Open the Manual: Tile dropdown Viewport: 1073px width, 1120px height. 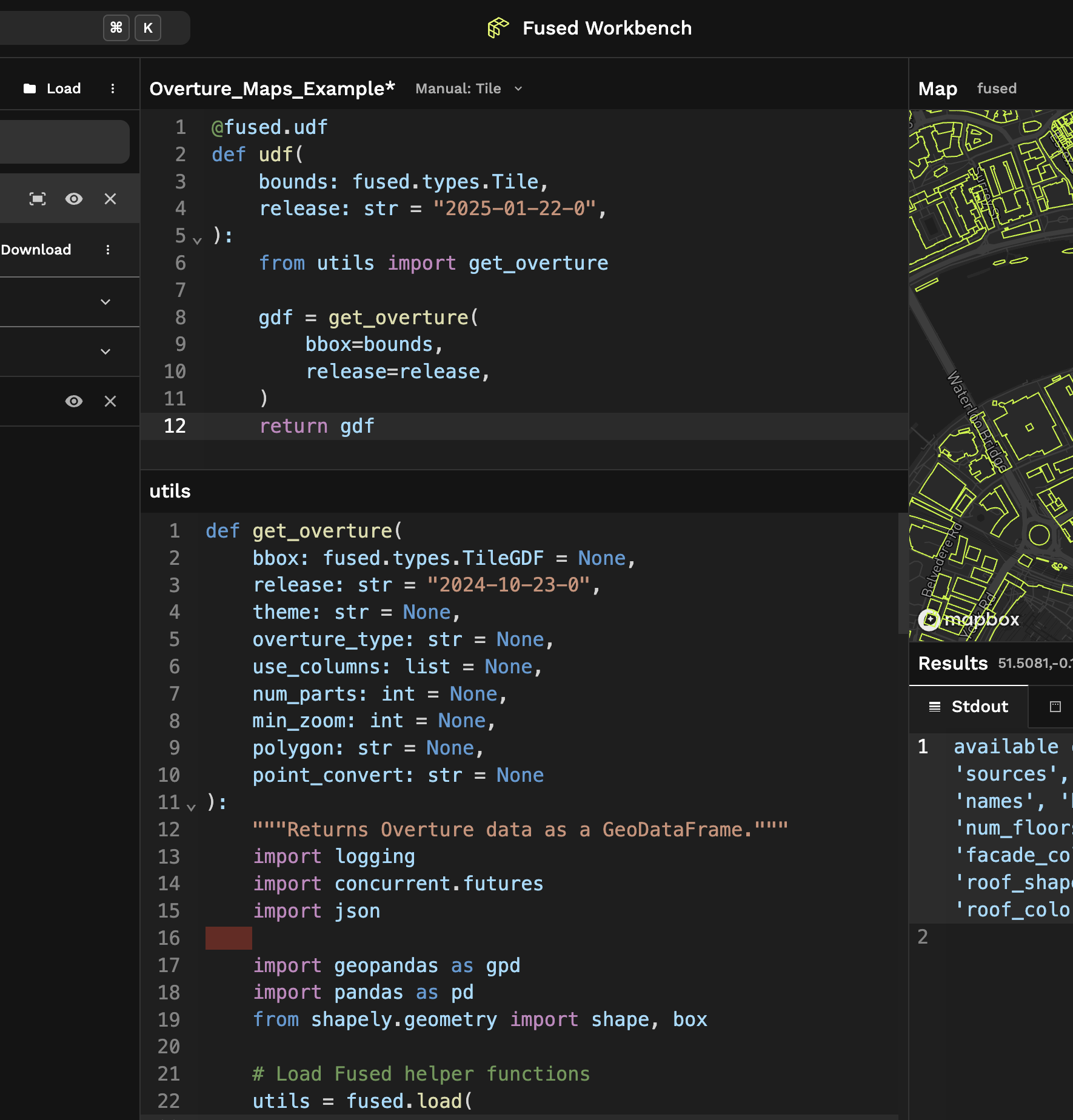469,88
